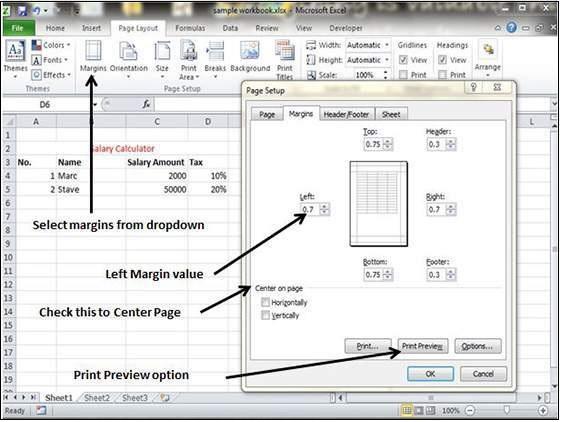Viewport: 561px width, 422px height.
Task: Cancel the Page Setup dialog
Action: pyautogui.click(x=483, y=374)
